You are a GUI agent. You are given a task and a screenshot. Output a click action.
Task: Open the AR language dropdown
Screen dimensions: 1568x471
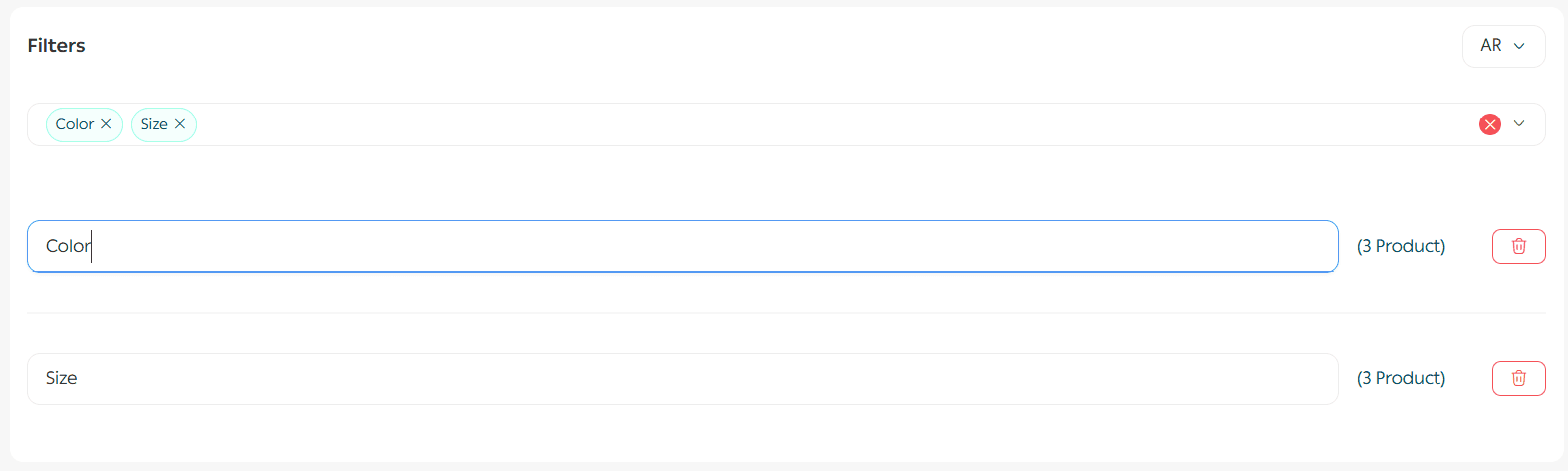[x=1502, y=46]
